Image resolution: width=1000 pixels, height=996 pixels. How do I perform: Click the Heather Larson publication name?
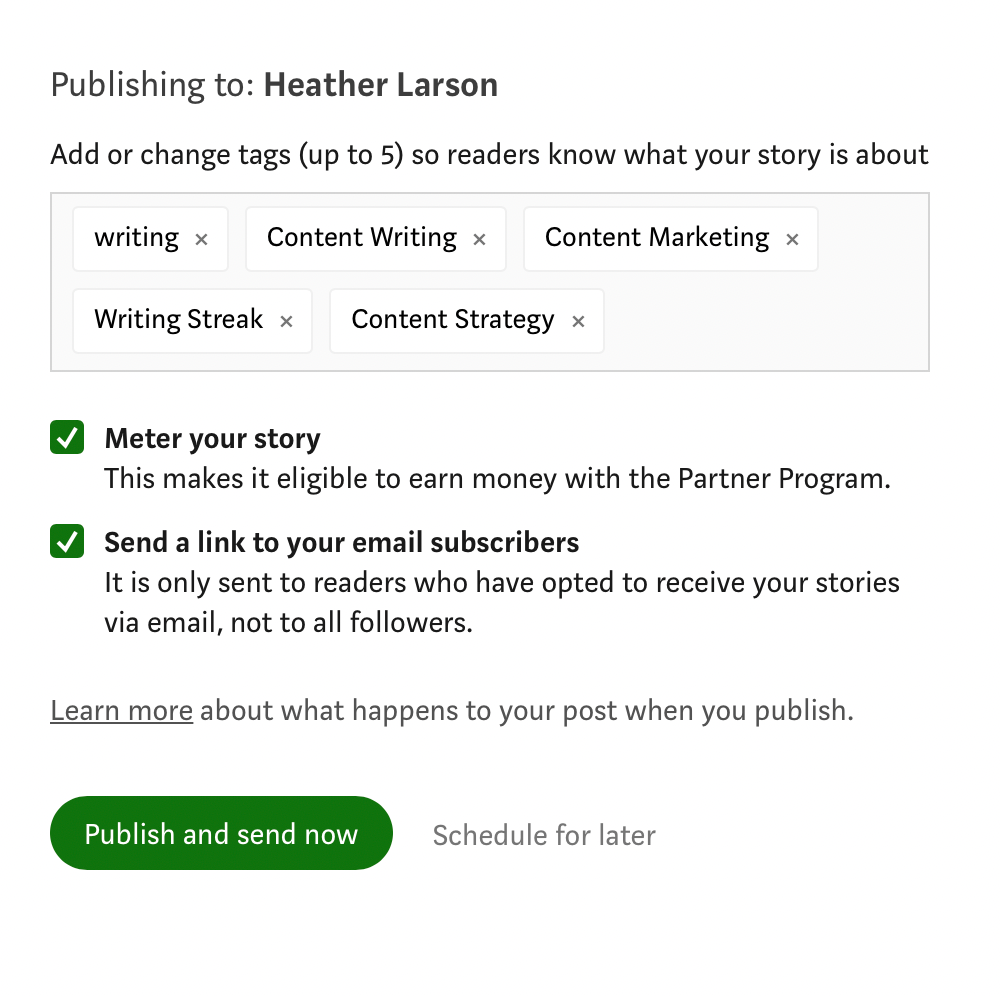(381, 85)
